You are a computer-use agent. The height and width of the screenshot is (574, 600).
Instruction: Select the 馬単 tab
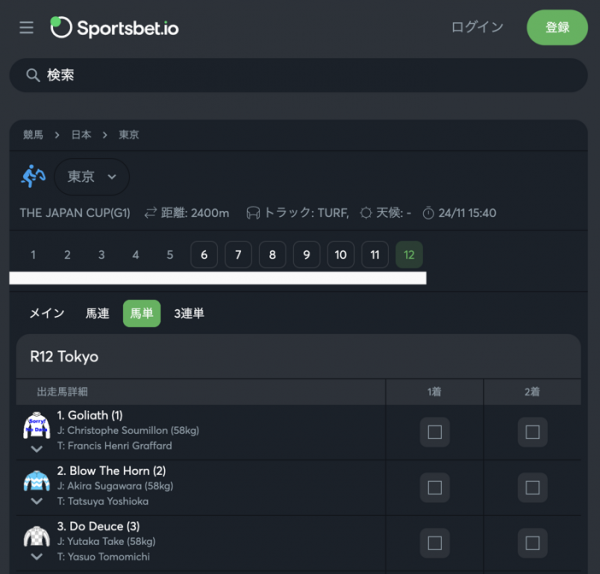click(x=142, y=313)
